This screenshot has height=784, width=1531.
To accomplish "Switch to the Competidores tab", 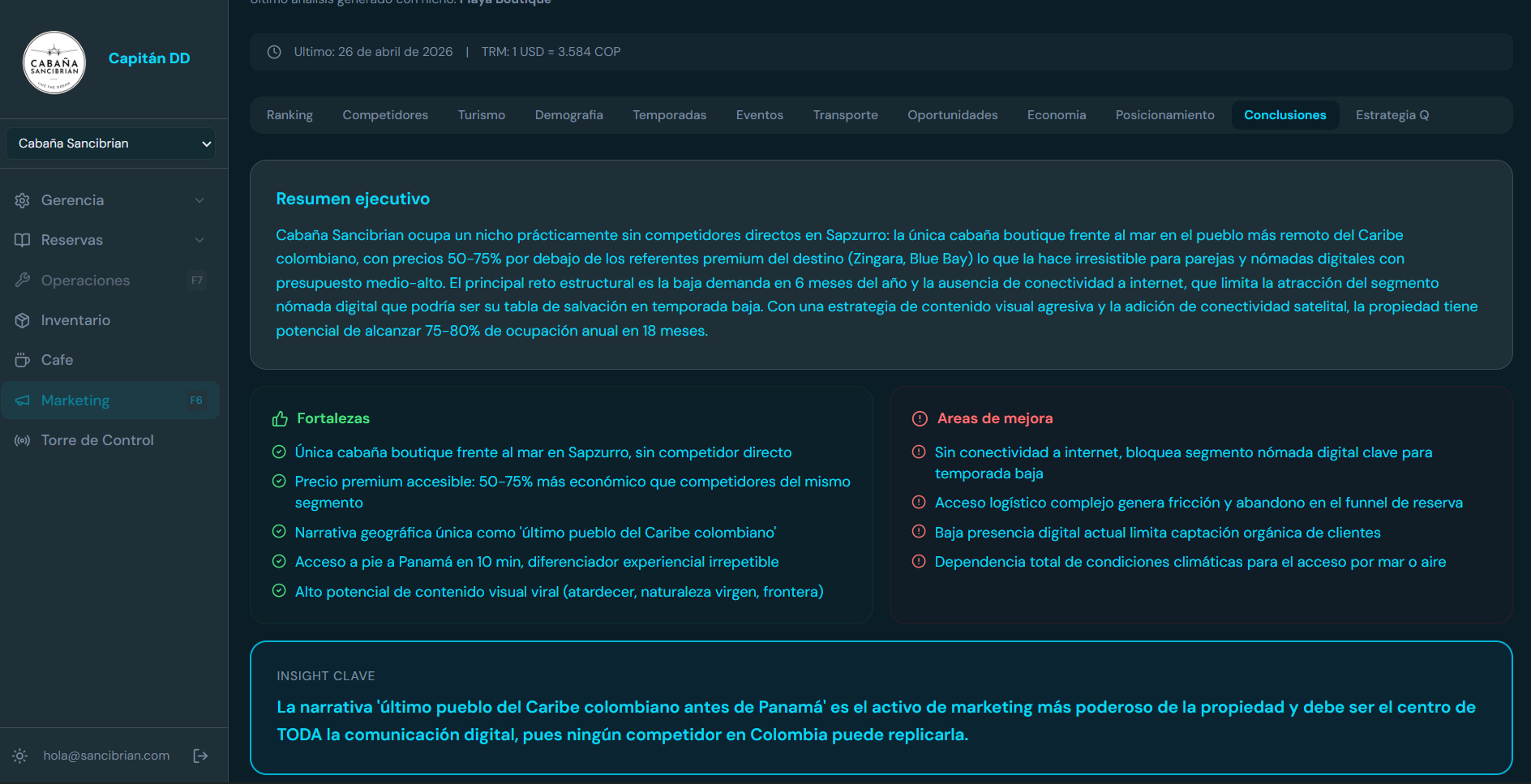I will tap(385, 115).
